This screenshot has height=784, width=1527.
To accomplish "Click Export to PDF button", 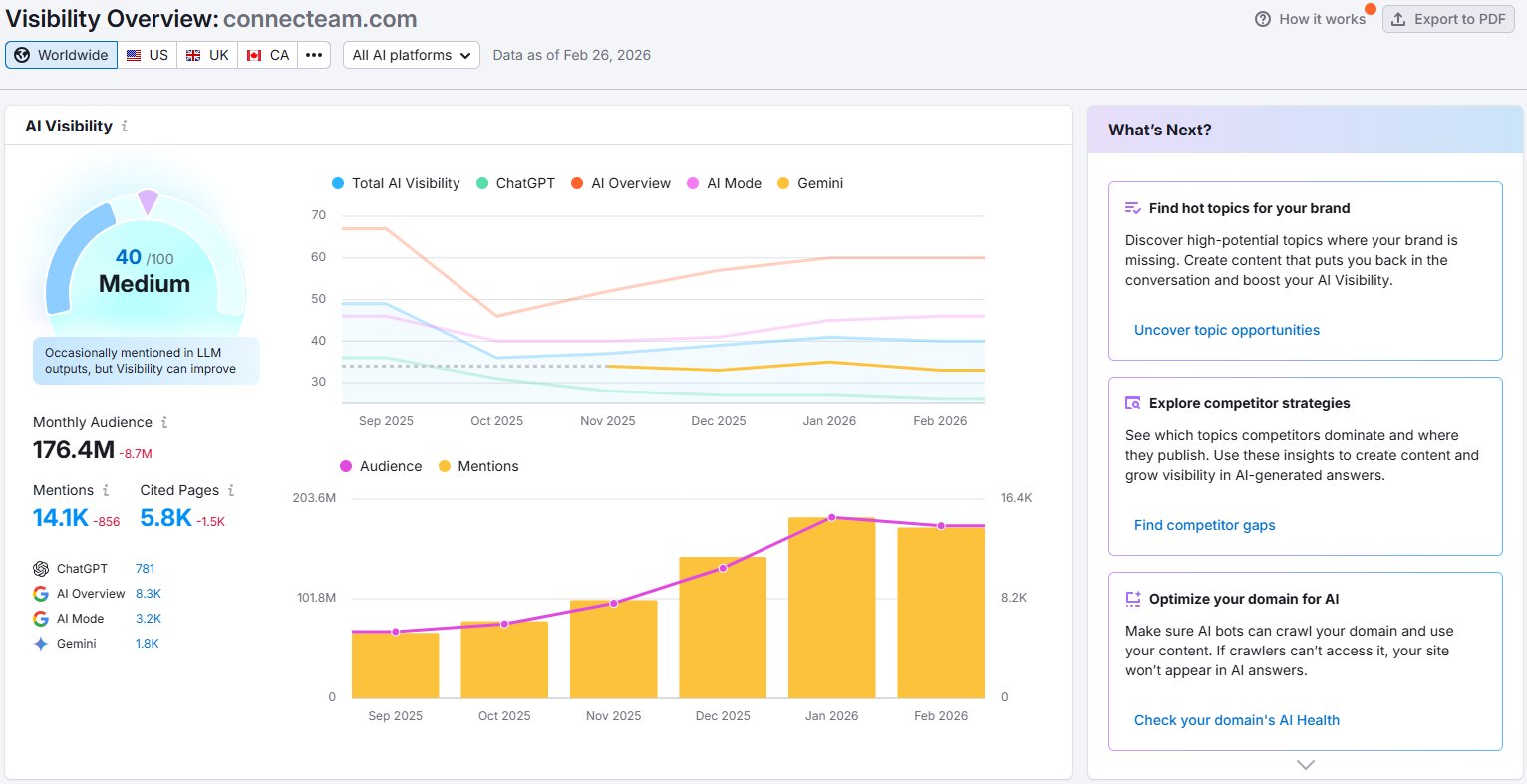I will 1448,19.
